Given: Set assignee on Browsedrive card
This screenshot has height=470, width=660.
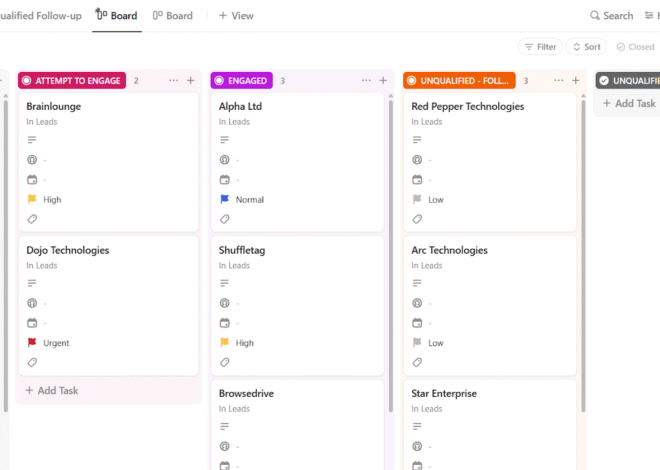Looking at the screenshot, I should [x=224, y=446].
